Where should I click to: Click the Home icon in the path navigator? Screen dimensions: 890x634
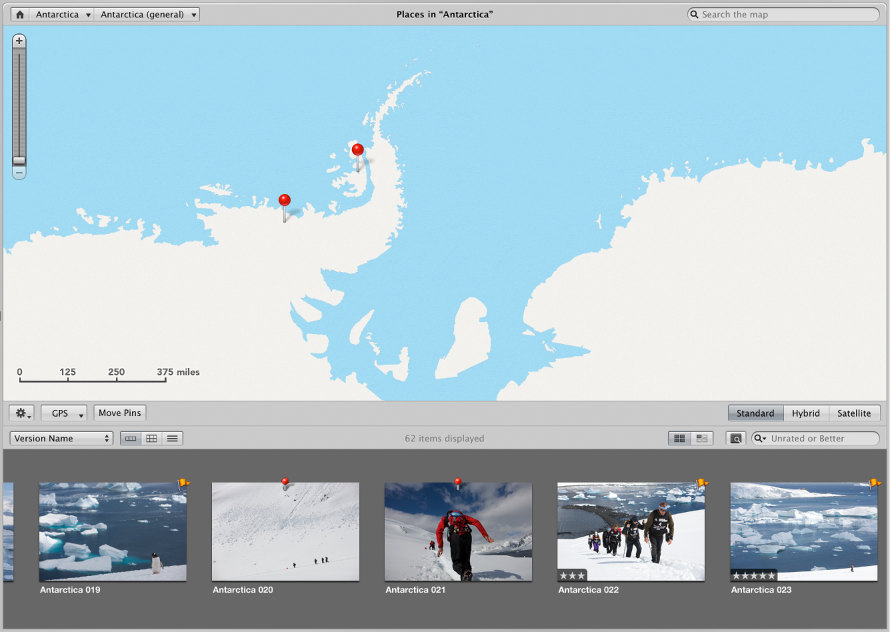click(x=19, y=14)
